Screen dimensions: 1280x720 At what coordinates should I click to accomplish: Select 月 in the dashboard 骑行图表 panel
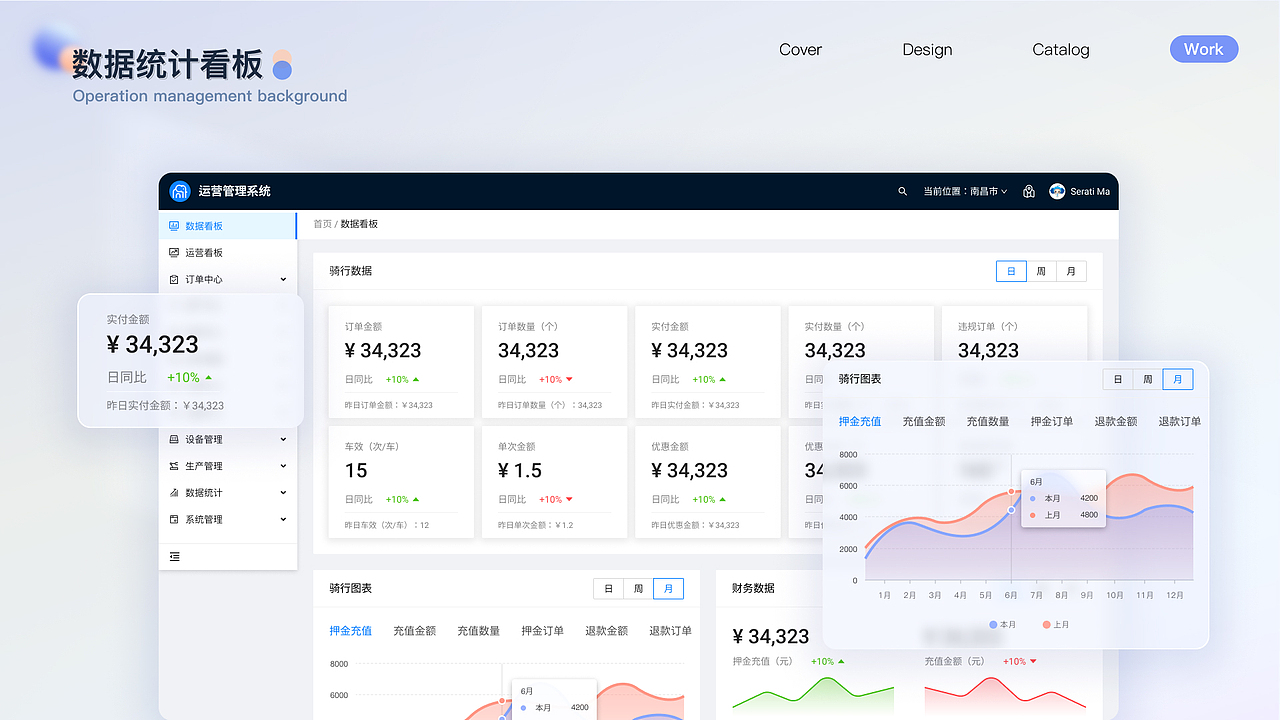click(668, 589)
